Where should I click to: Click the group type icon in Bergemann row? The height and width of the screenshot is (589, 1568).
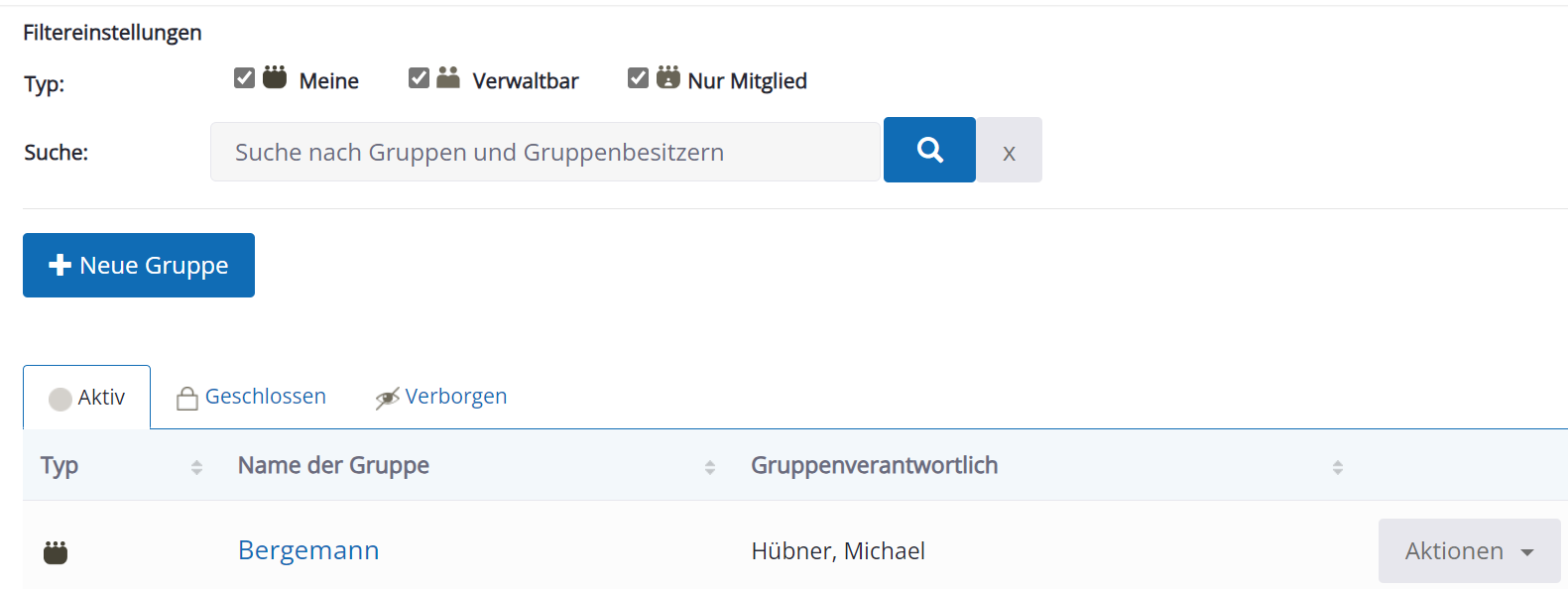pyautogui.click(x=56, y=552)
